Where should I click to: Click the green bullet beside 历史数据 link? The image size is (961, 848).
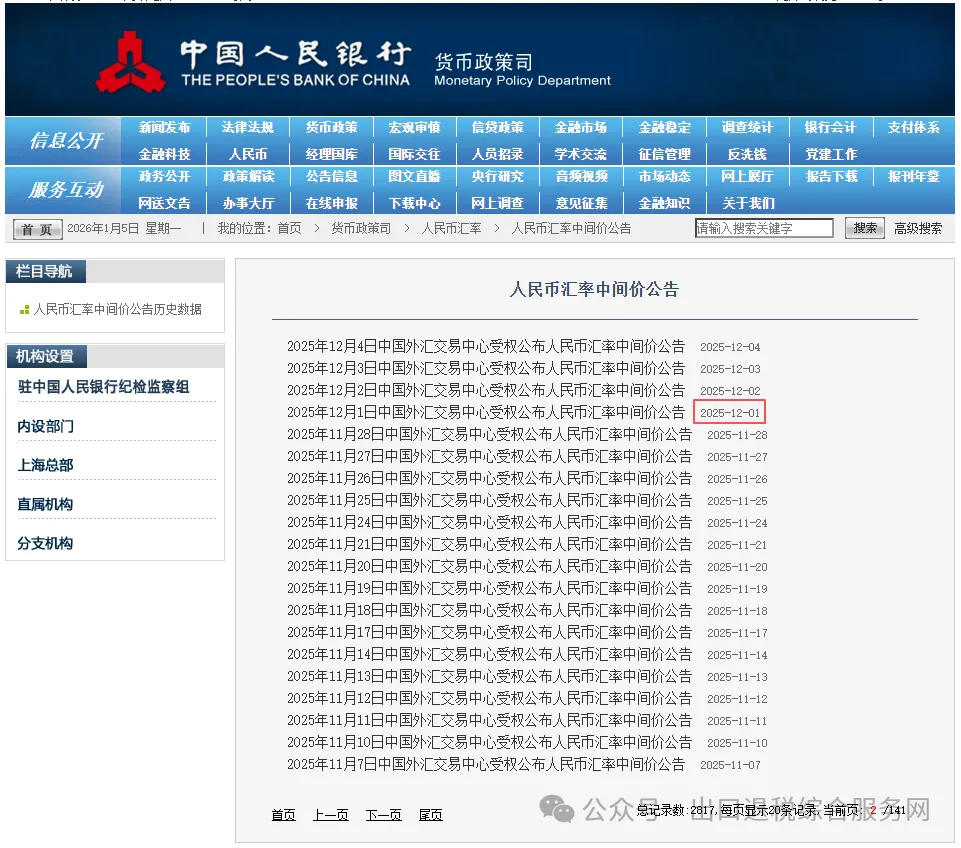pos(25,309)
